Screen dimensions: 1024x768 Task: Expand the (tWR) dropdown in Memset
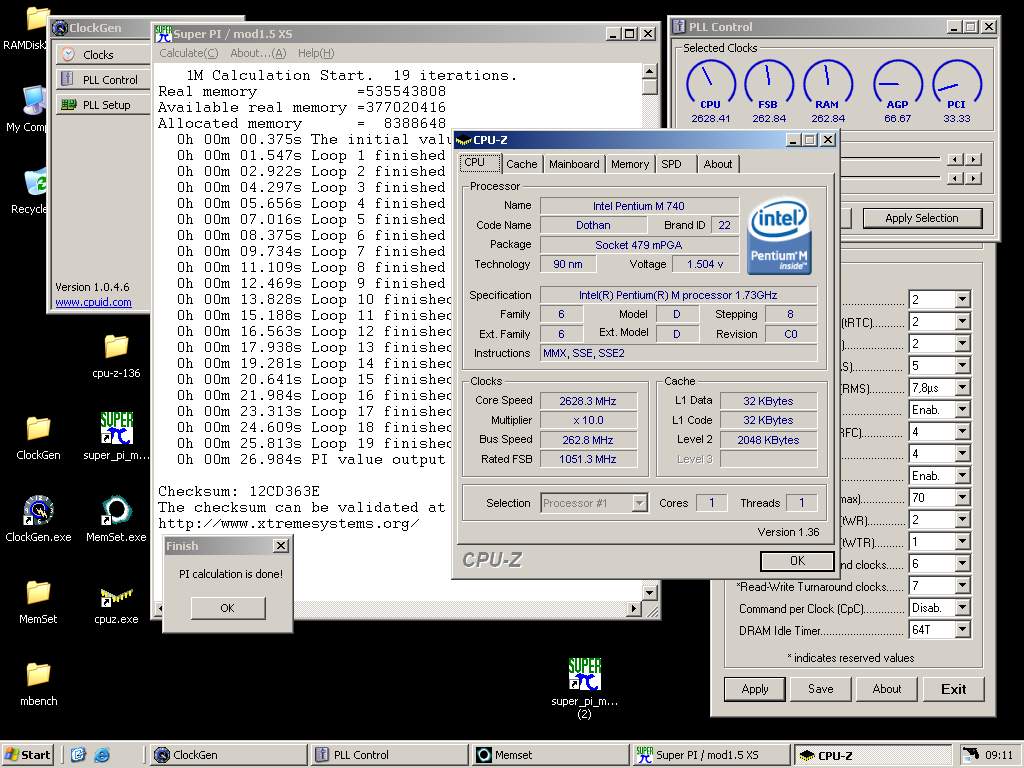(962, 520)
